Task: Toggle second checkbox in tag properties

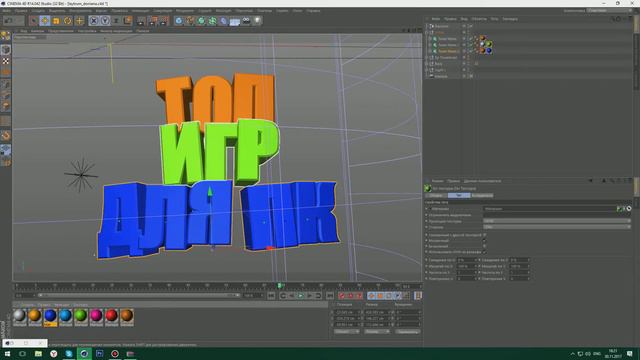Action: 484,241
